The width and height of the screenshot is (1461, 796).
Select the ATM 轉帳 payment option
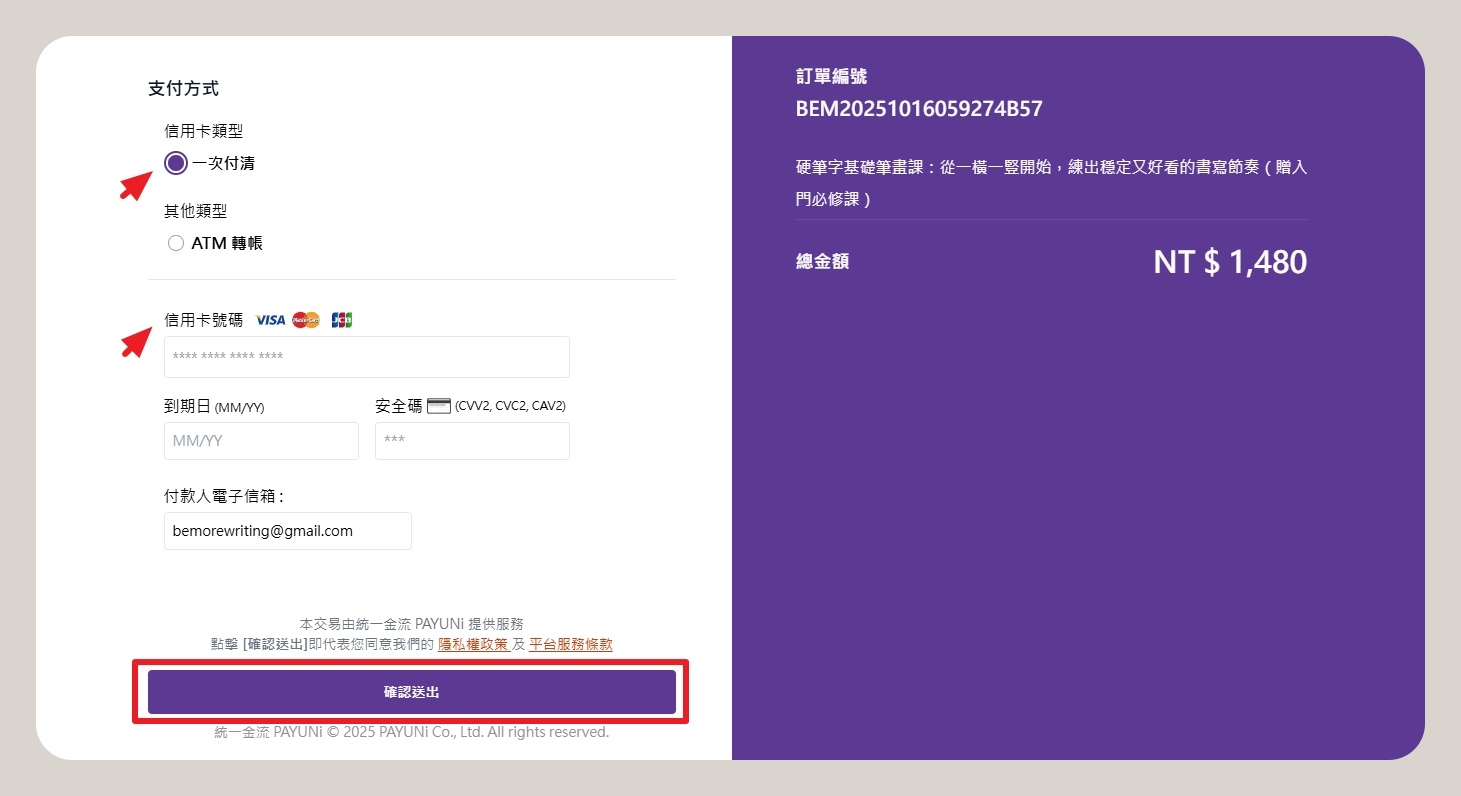click(x=175, y=242)
